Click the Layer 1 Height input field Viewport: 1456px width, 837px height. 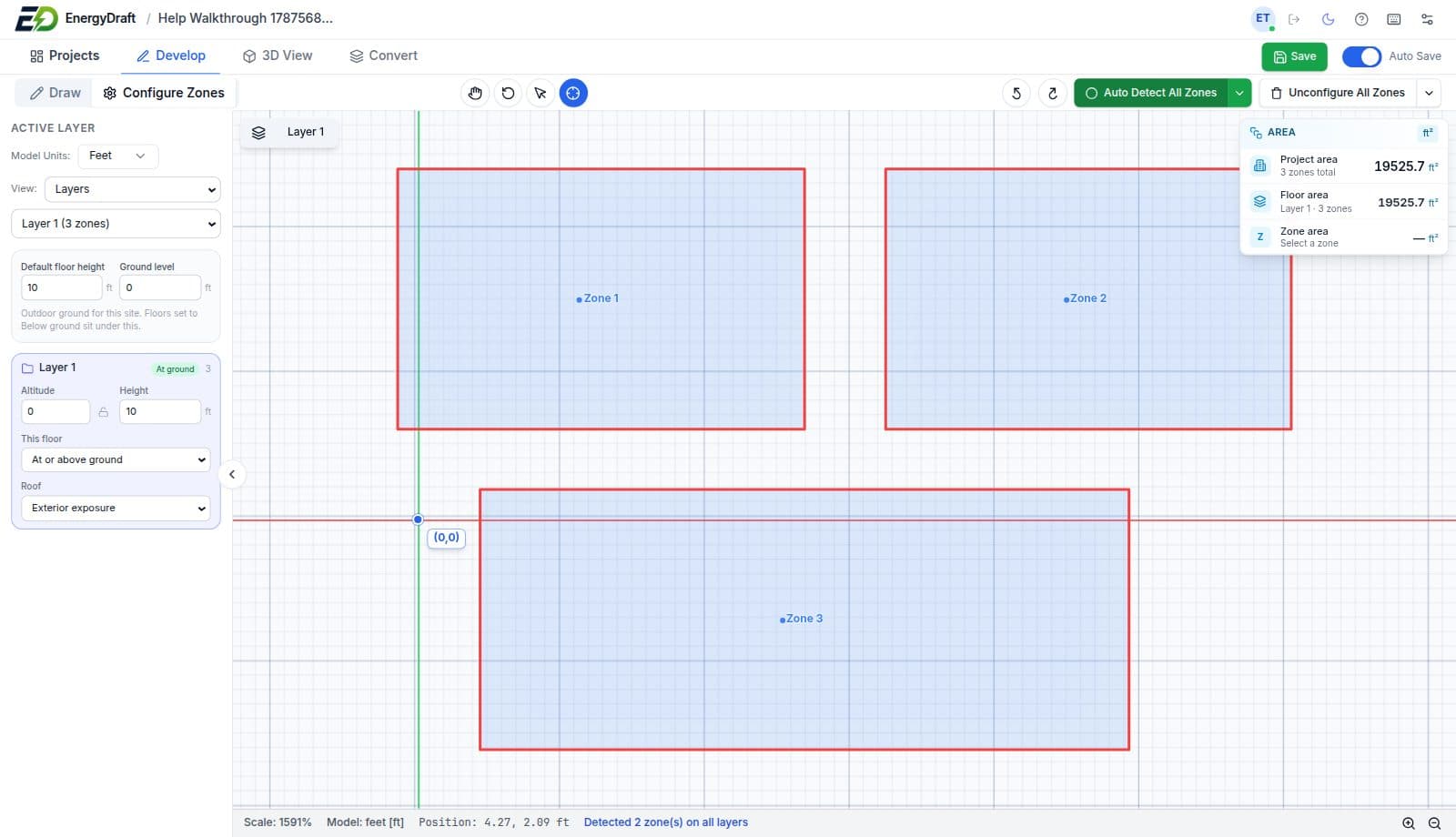159,411
